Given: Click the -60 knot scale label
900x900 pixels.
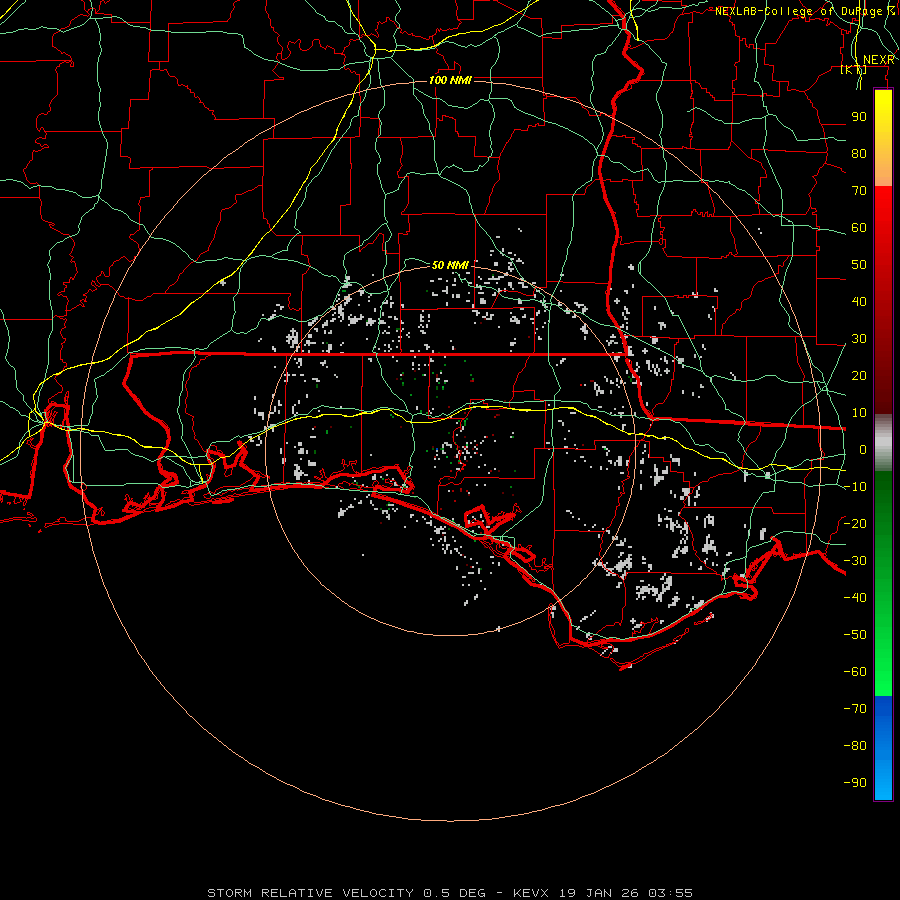Looking at the screenshot, I should tap(855, 672).
